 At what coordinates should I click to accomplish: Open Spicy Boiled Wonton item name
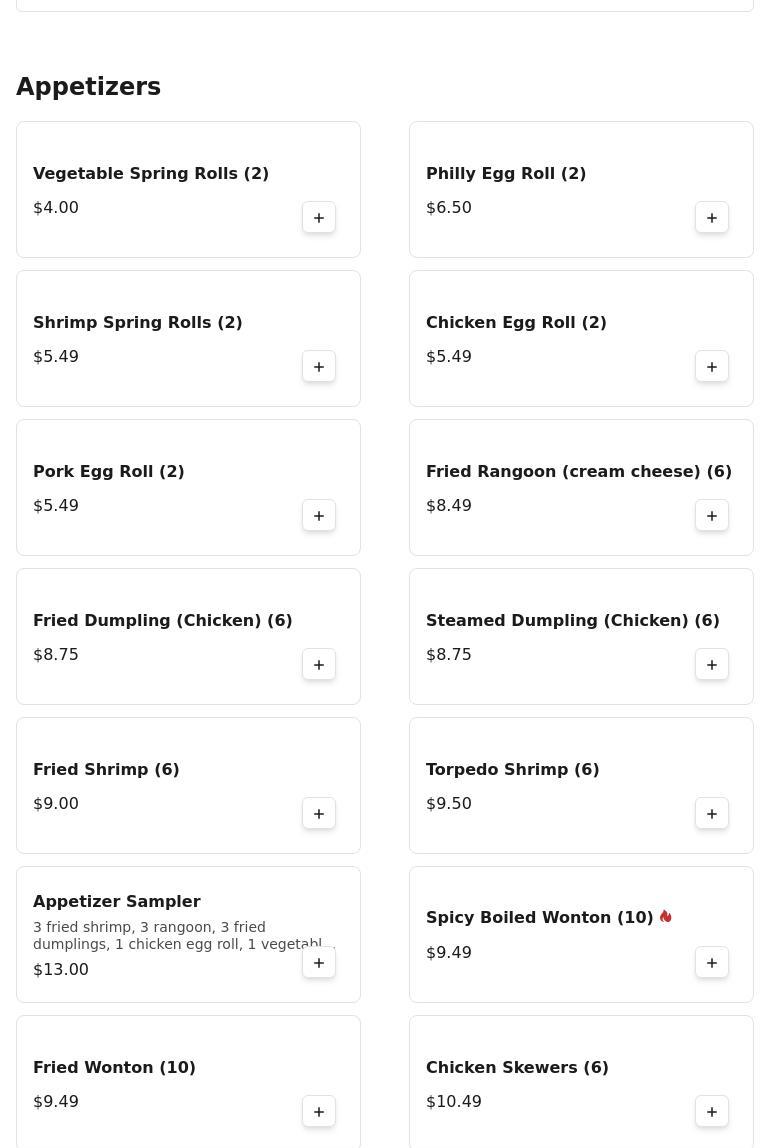tap(539, 917)
